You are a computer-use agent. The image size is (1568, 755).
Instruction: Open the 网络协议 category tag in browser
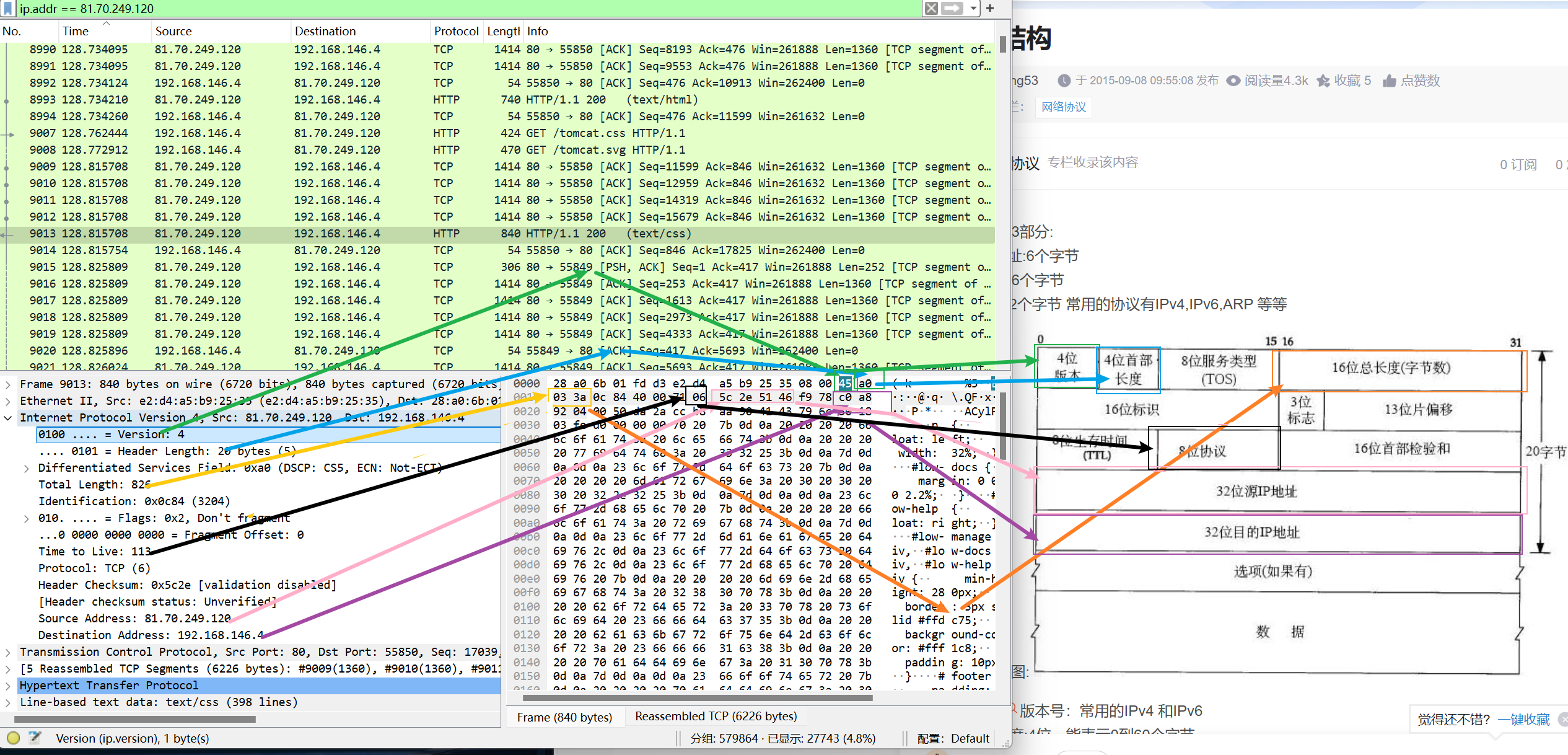(x=1064, y=107)
